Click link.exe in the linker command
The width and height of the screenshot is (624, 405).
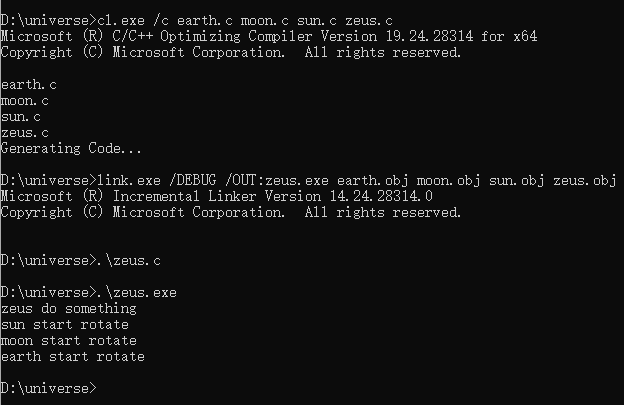132,180
